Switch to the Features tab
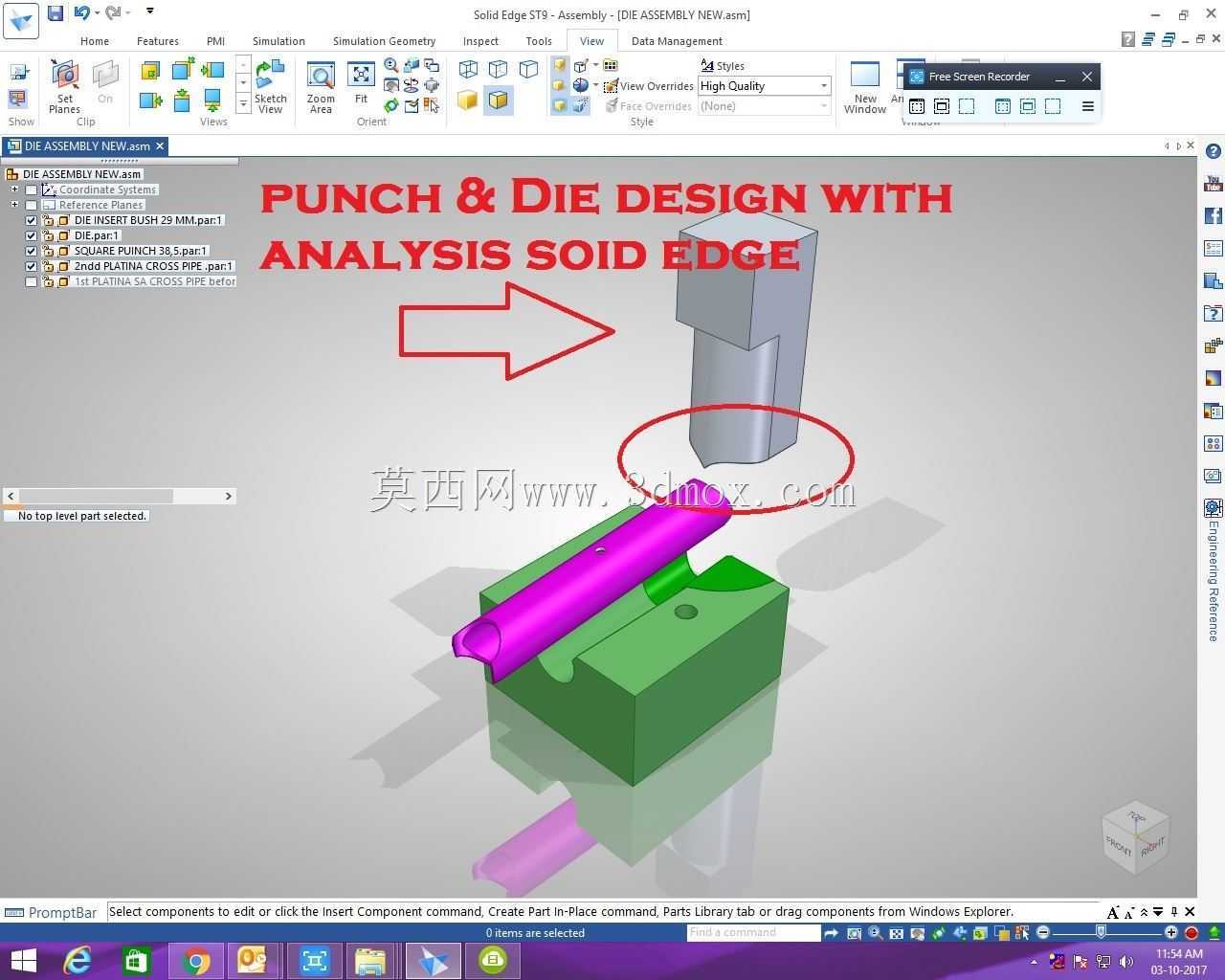Screen dimensions: 1225x980 (x=158, y=41)
